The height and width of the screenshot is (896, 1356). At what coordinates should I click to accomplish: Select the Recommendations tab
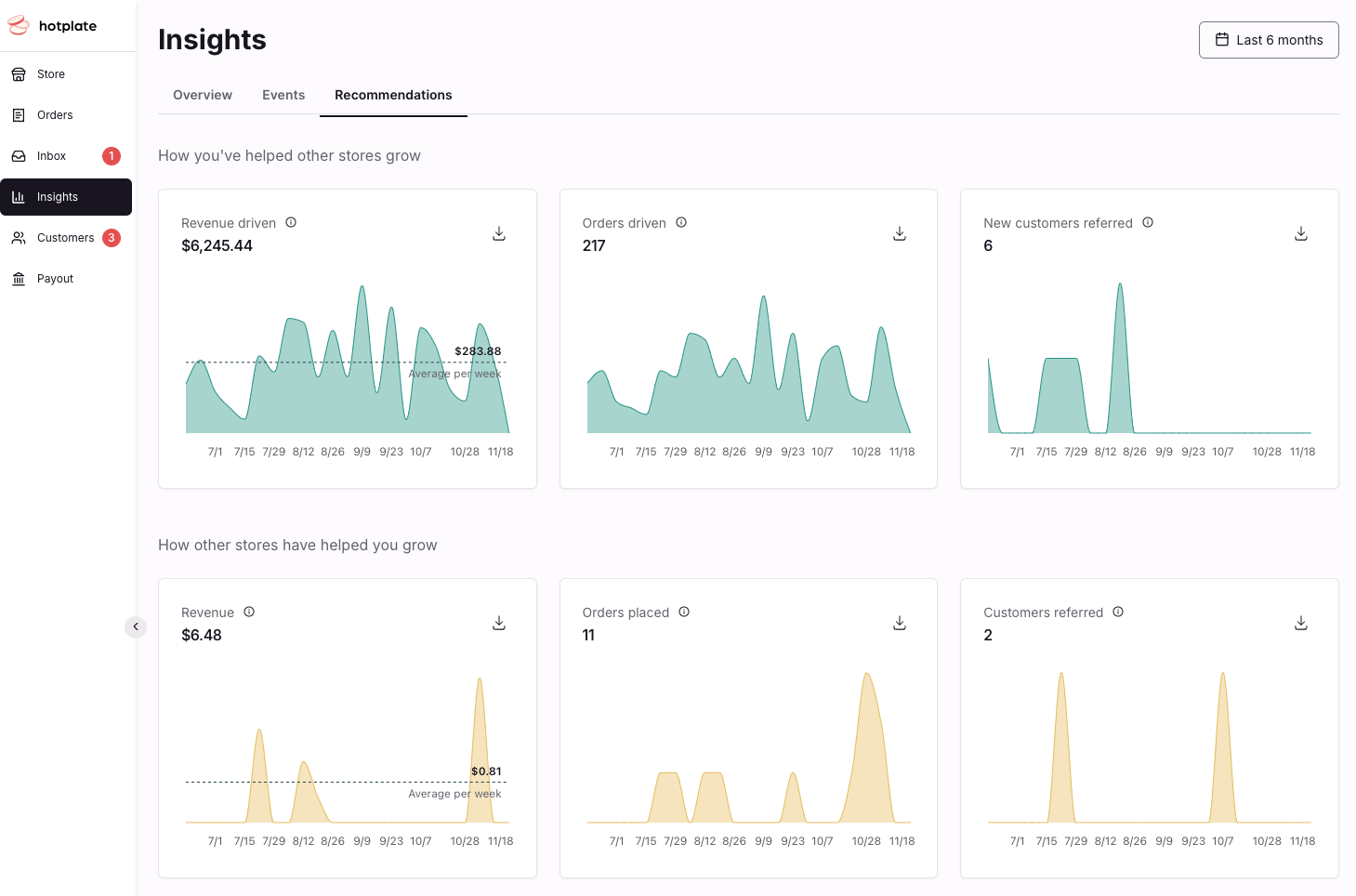click(x=393, y=95)
